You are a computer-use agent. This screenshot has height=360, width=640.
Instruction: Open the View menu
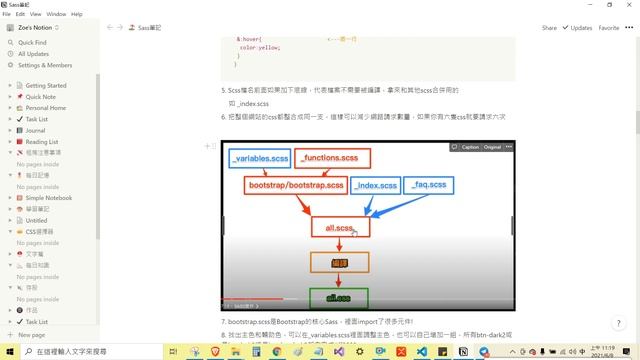coord(35,14)
